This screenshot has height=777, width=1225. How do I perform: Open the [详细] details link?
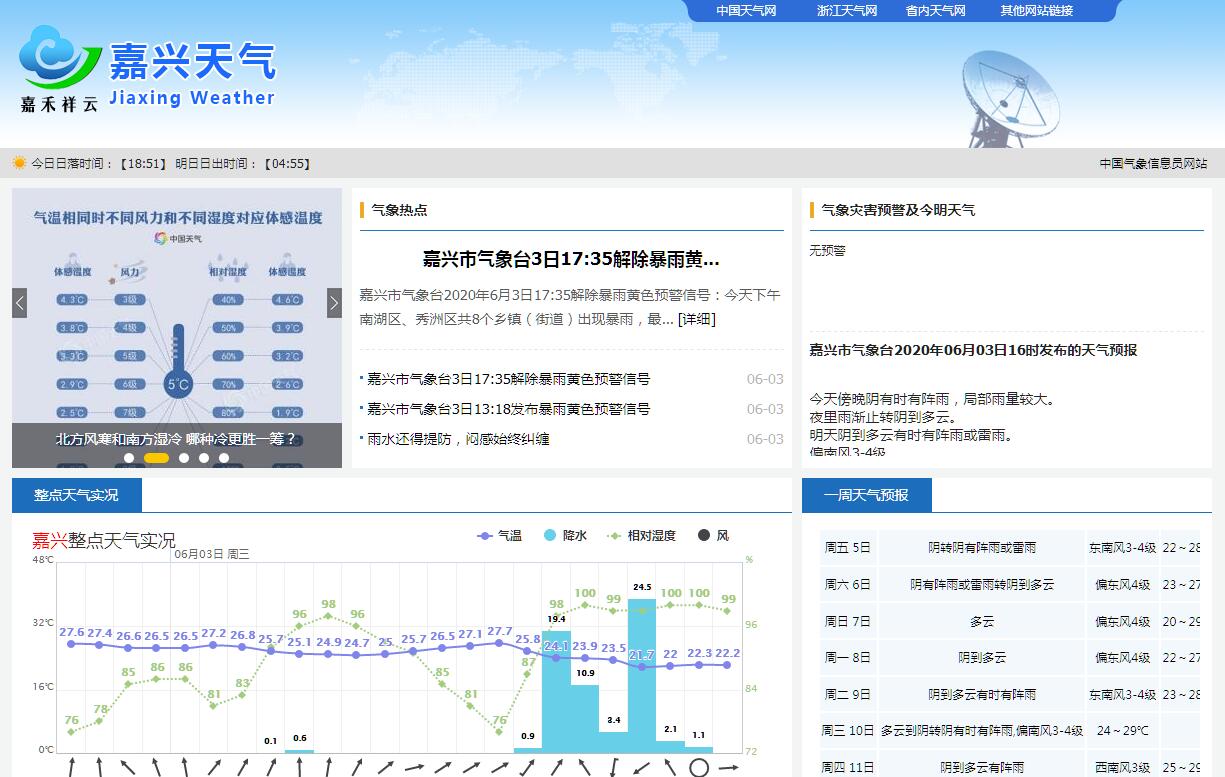click(697, 319)
